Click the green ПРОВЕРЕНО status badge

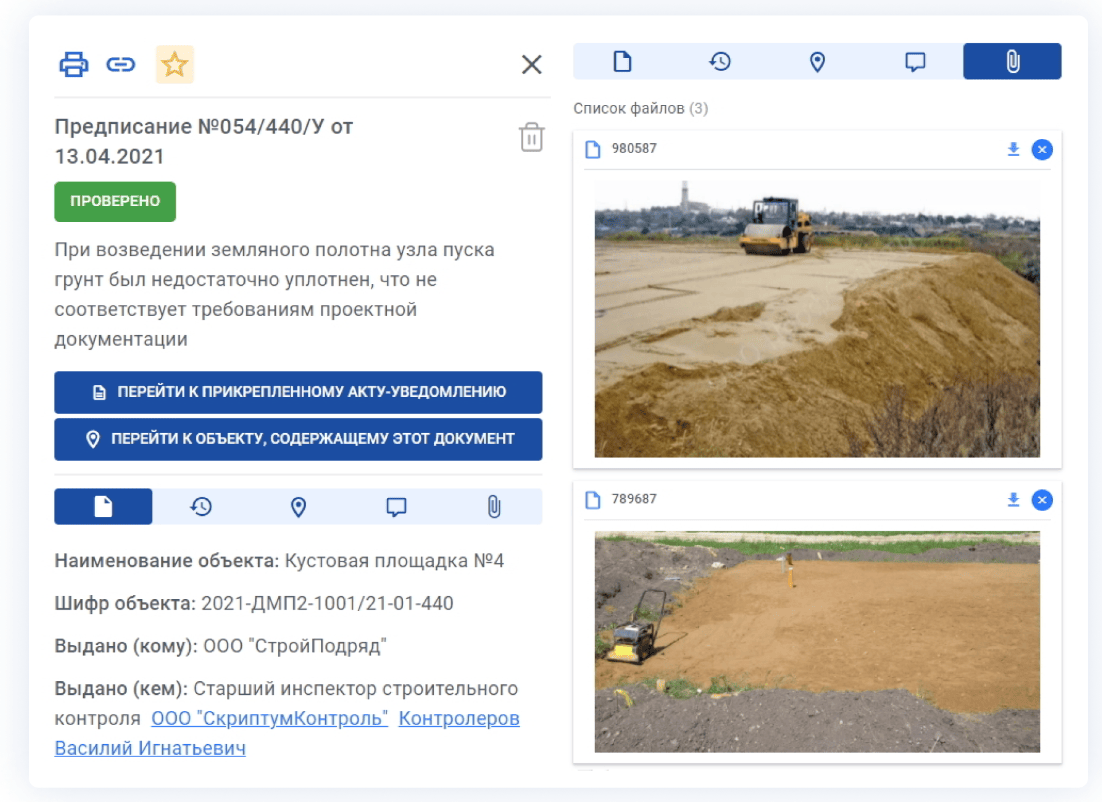pyautogui.click(x=115, y=201)
